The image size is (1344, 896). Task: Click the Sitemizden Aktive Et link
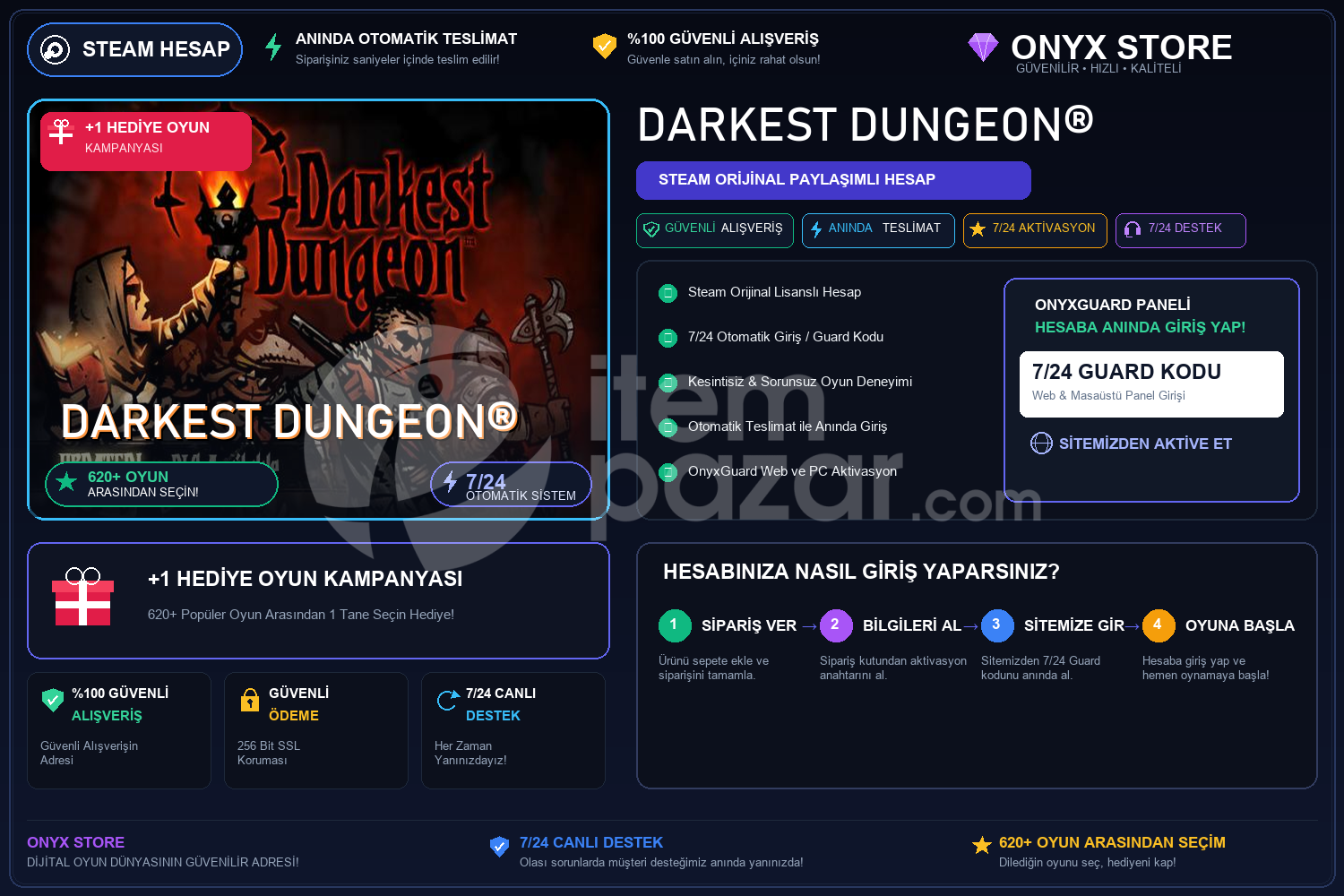[x=1145, y=444]
